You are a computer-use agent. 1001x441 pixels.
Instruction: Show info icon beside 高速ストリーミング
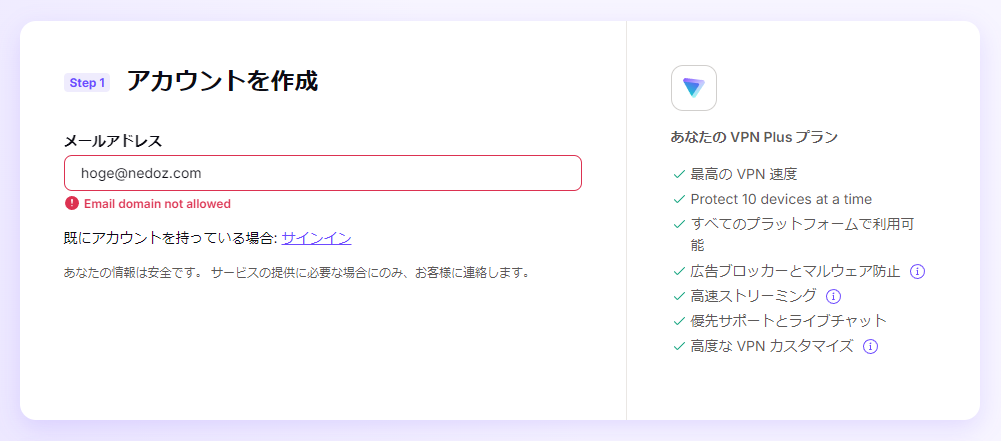(x=834, y=296)
